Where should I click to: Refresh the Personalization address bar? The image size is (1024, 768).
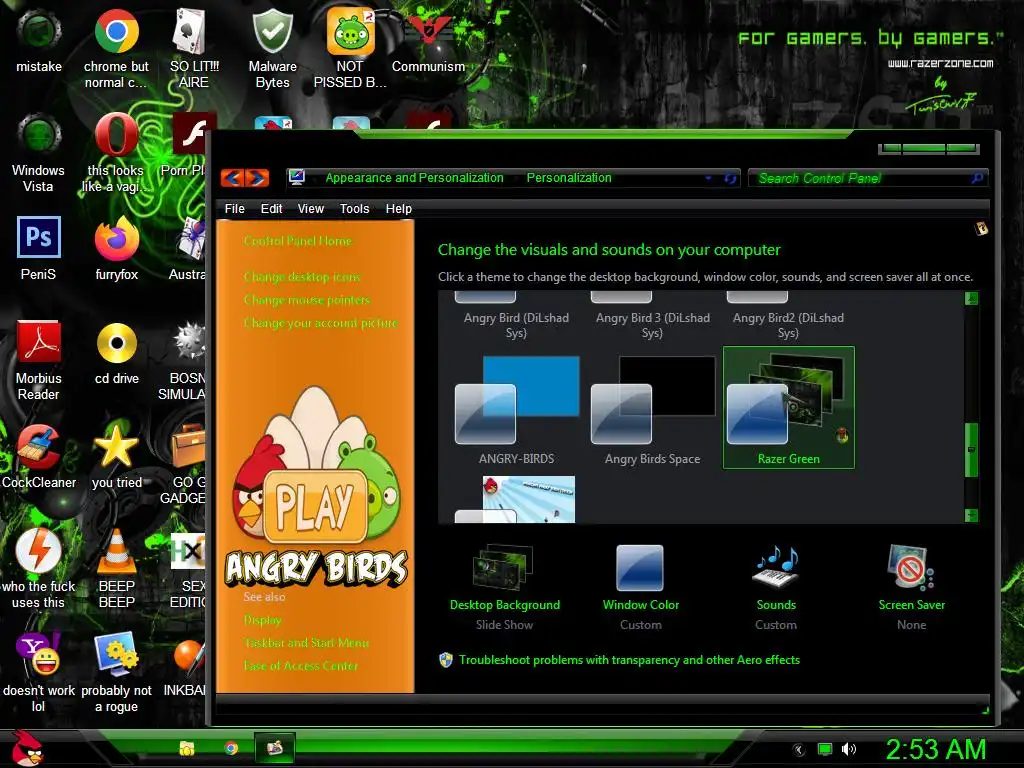(x=729, y=178)
